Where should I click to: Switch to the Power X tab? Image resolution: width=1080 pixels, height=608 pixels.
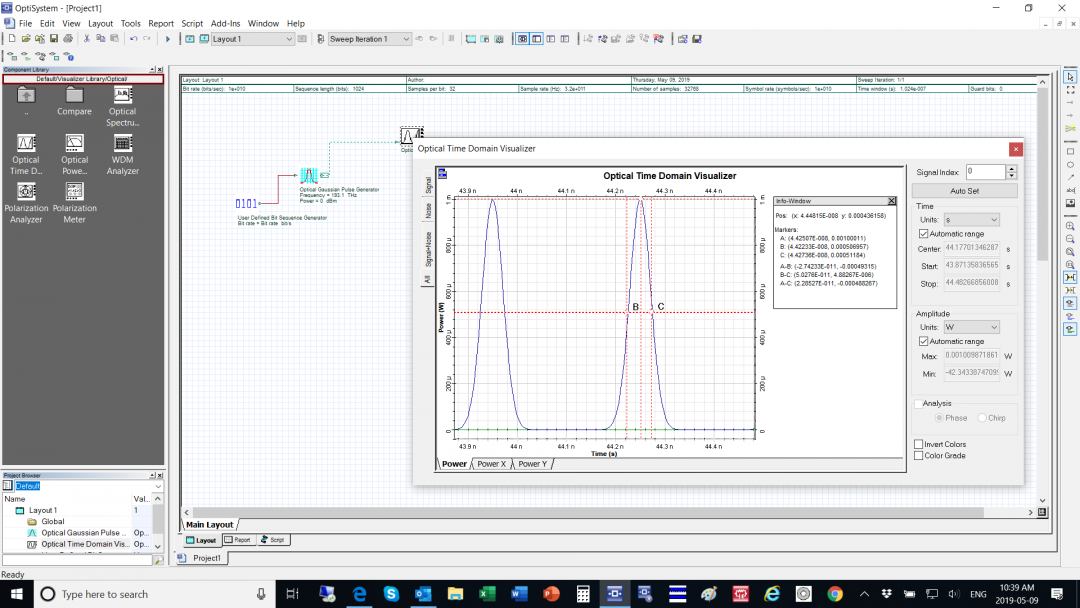click(491, 464)
